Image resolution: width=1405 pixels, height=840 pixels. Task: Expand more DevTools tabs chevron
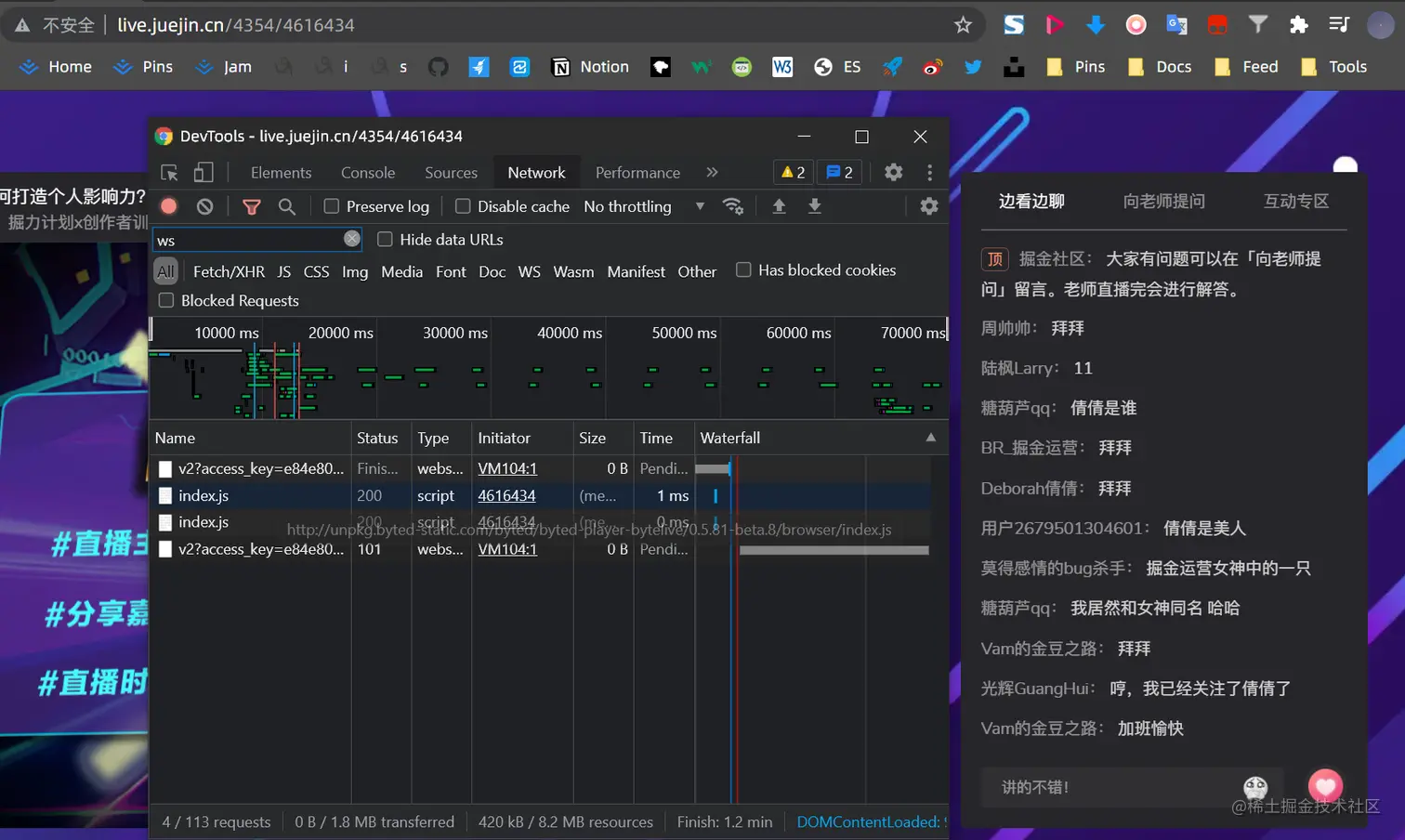(x=712, y=172)
